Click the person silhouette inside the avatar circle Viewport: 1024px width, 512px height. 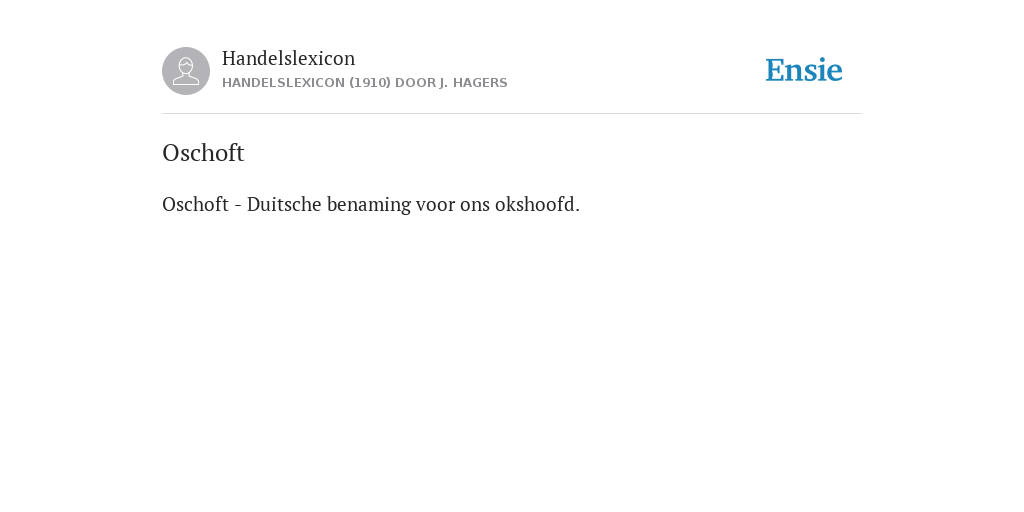tap(186, 71)
